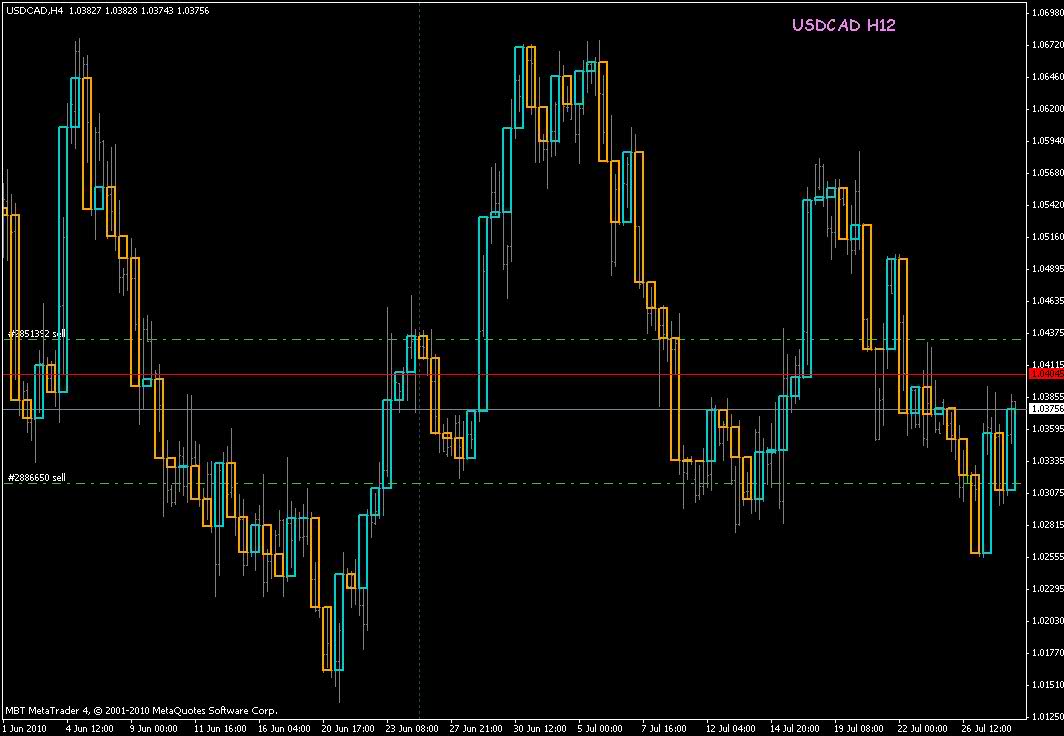Click the 1.05160 price axis value
Viewport: 1064px width, 736px height.
tap(1047, 236)
